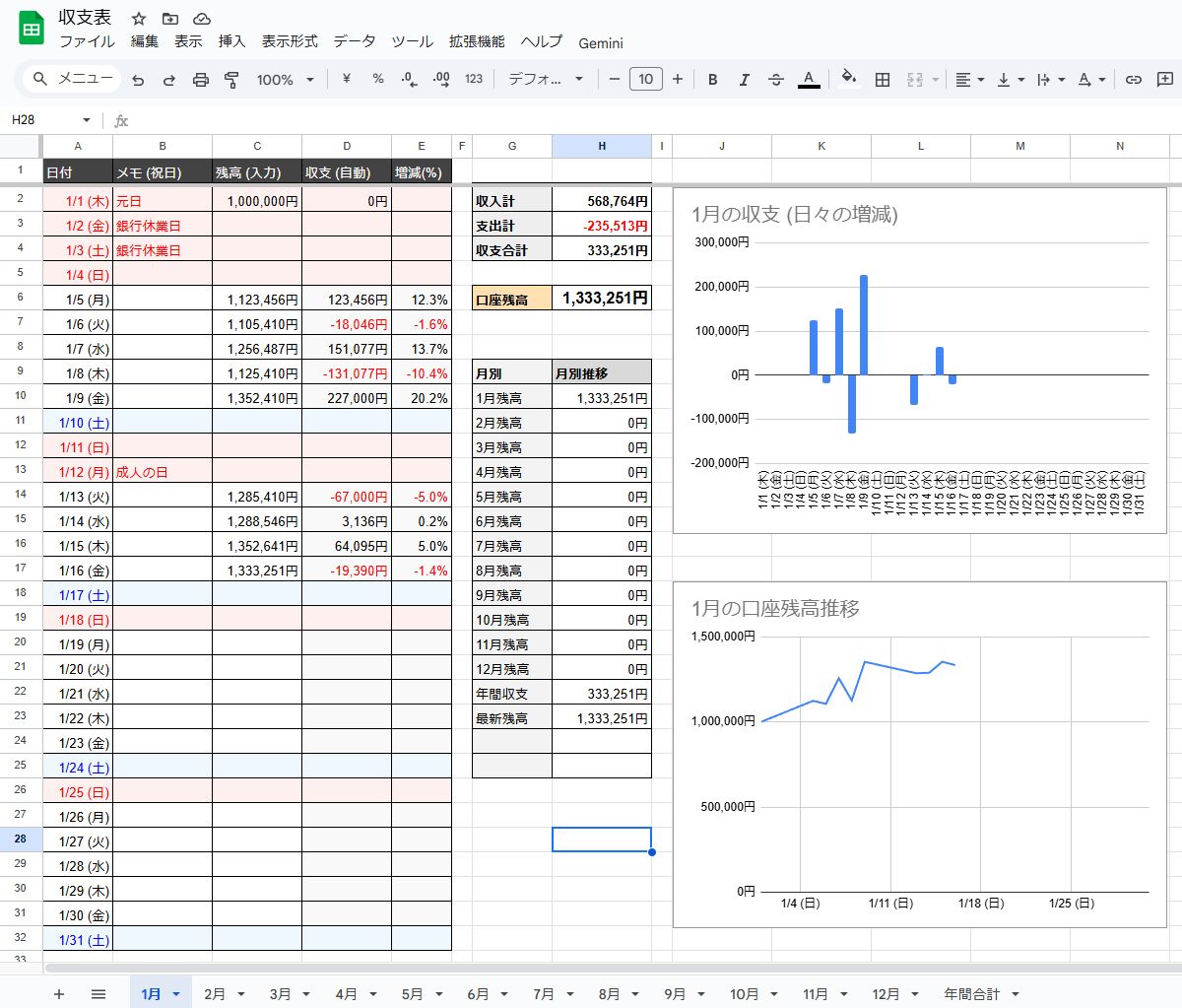The width and height of the screenshot is (1182, 1008).
Task: Select column H header
Action: click(602, 146)
